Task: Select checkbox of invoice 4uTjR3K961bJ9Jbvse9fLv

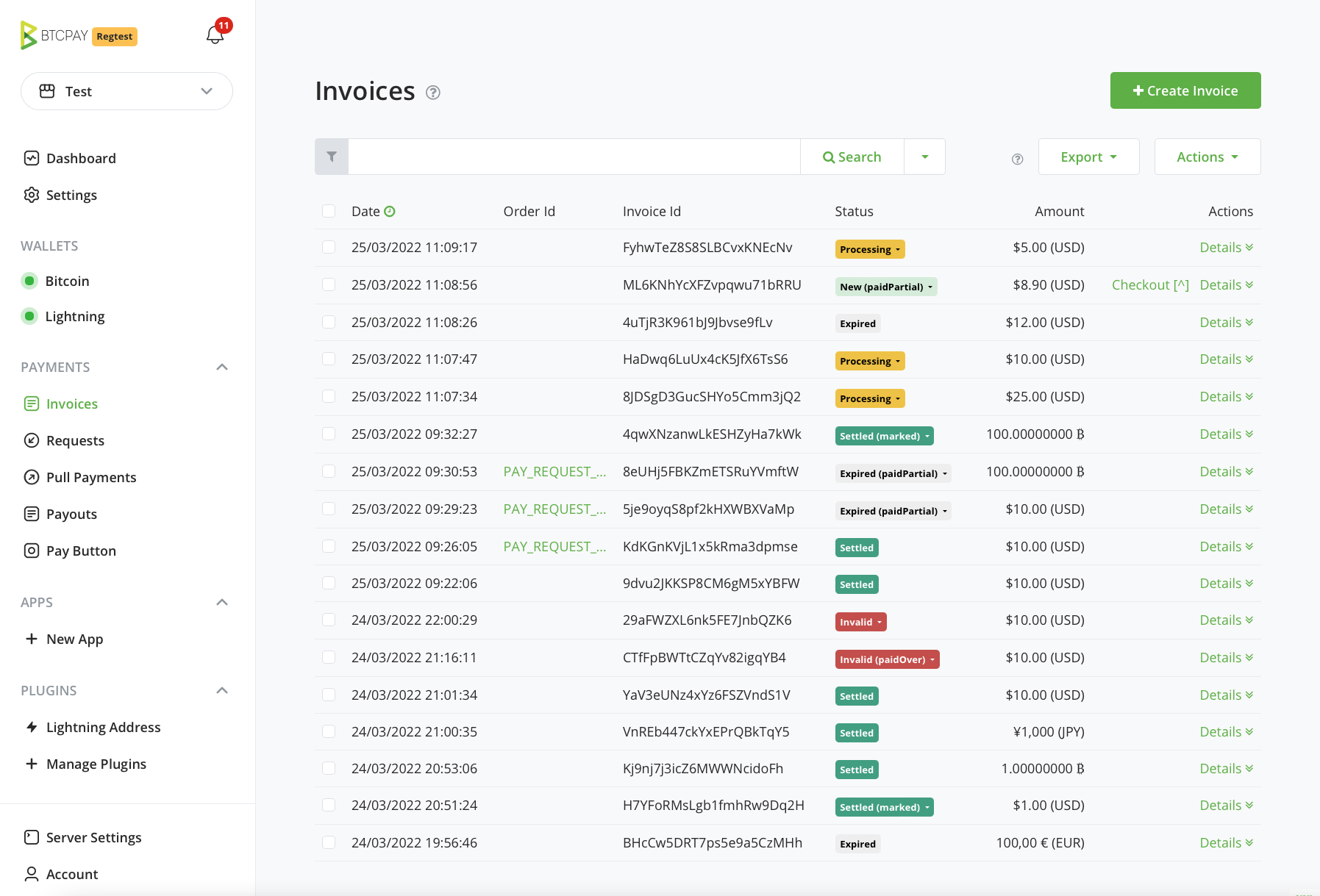Action: coord(329,322)
